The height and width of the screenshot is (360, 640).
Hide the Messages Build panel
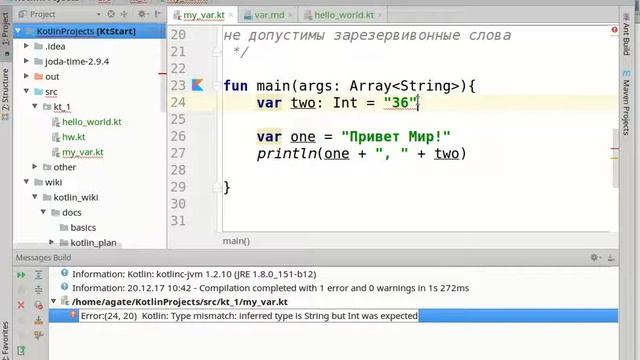tap(611, 258)
